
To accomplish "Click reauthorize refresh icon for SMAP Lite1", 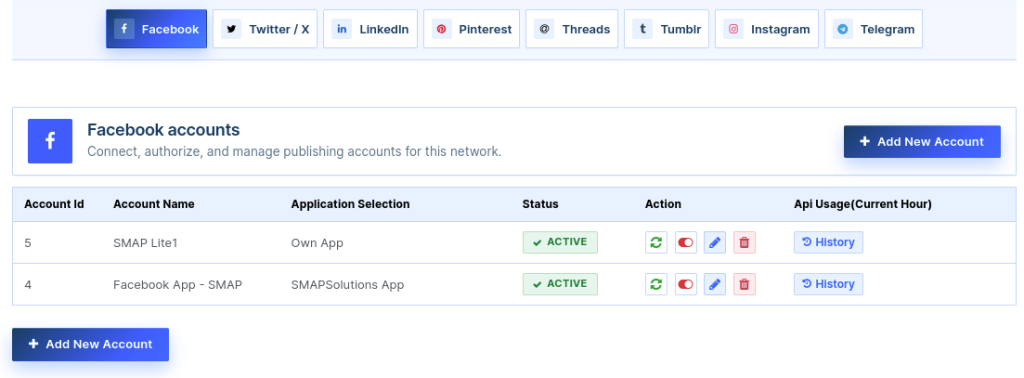I will (x=656, y=242).
